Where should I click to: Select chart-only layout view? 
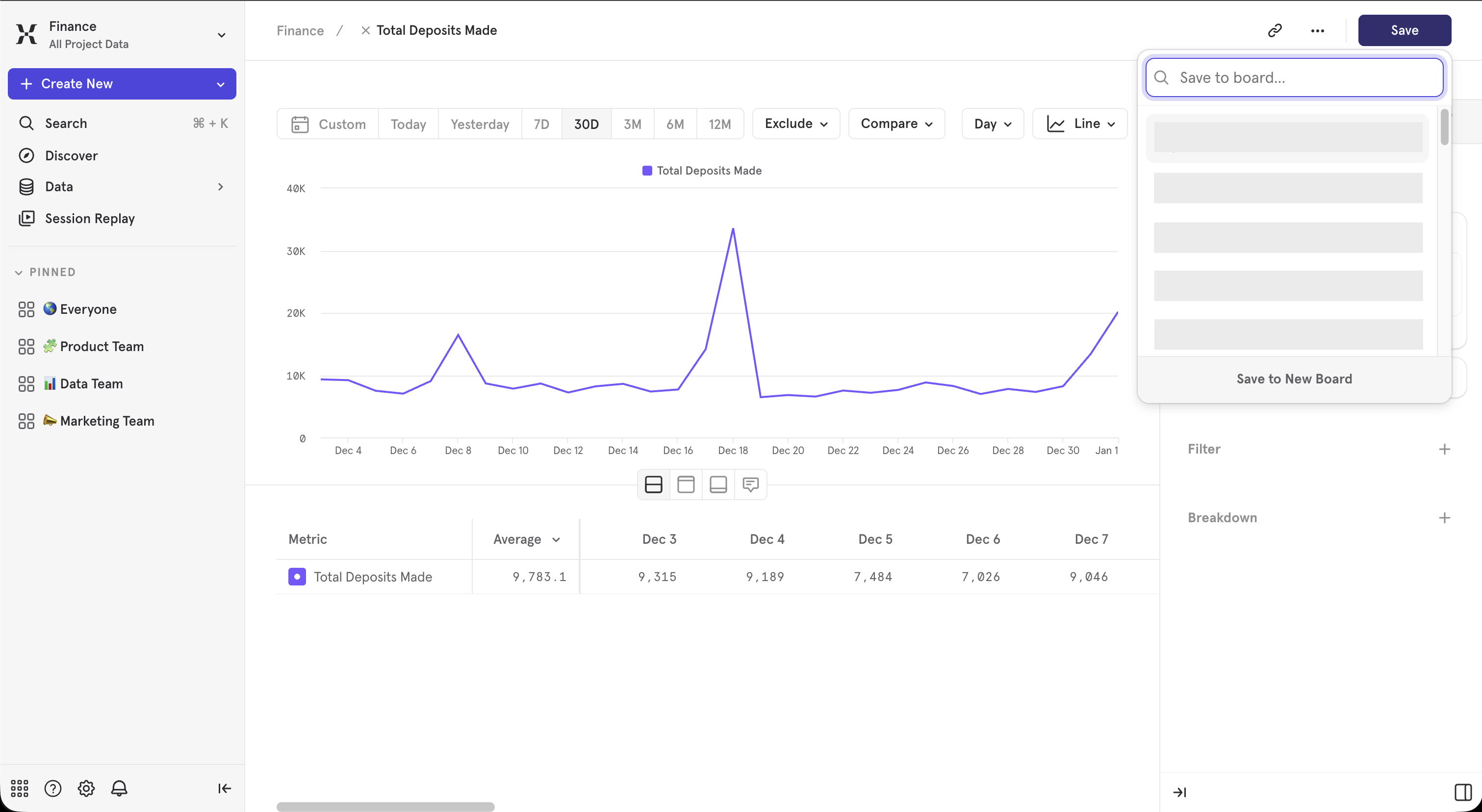click(x=686, y=484)
